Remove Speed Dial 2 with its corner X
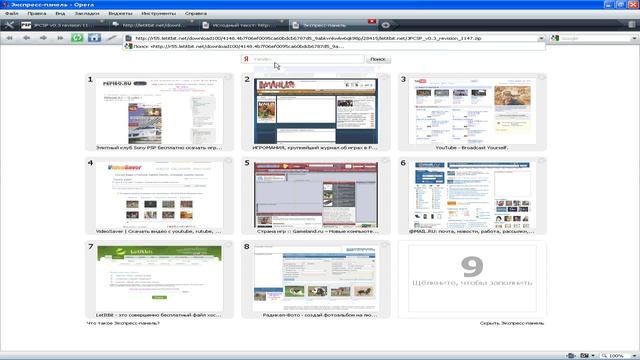 tap(384, 77)
